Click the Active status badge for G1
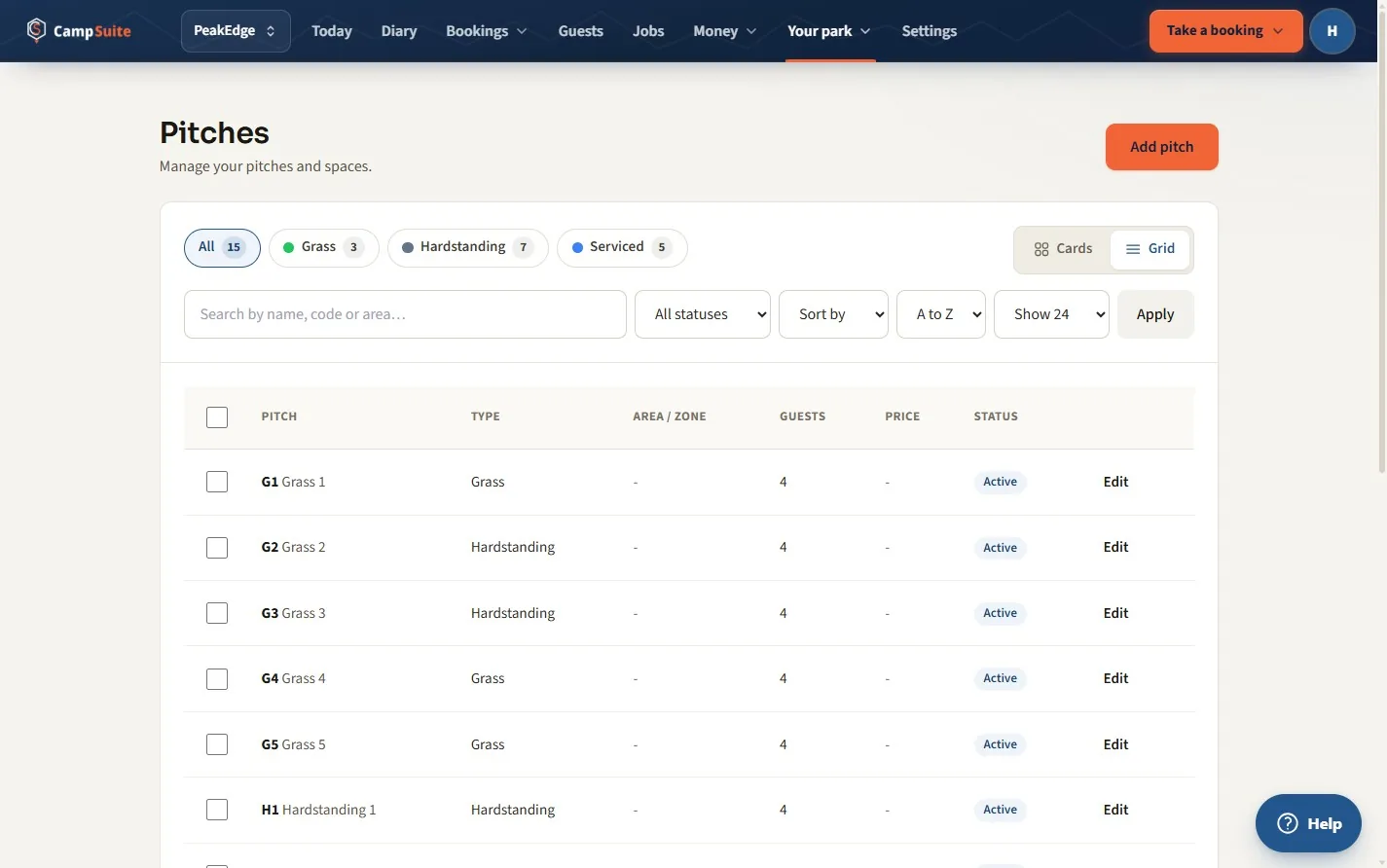Image resolution: width=1387 pixels, height=868 pixels. click(x=1000, y=482)
